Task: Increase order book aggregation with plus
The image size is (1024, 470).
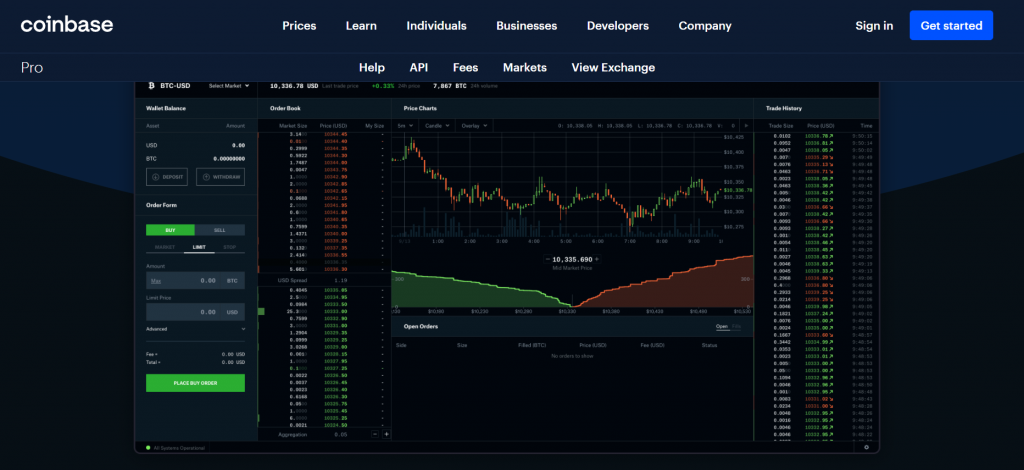Action: point(387,434)
